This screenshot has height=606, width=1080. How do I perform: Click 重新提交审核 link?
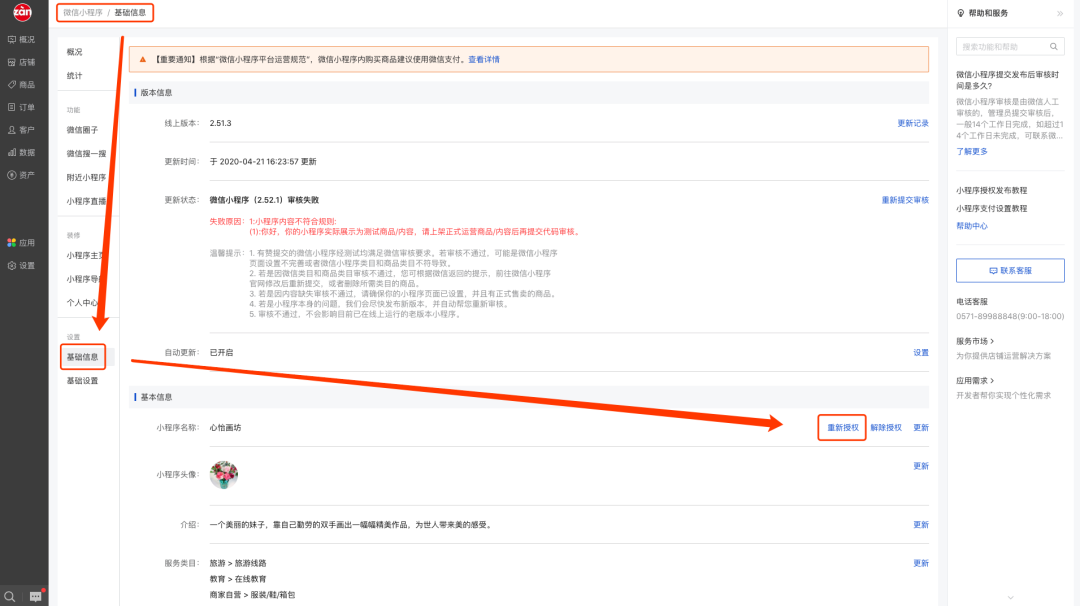(x=905, y=200)
